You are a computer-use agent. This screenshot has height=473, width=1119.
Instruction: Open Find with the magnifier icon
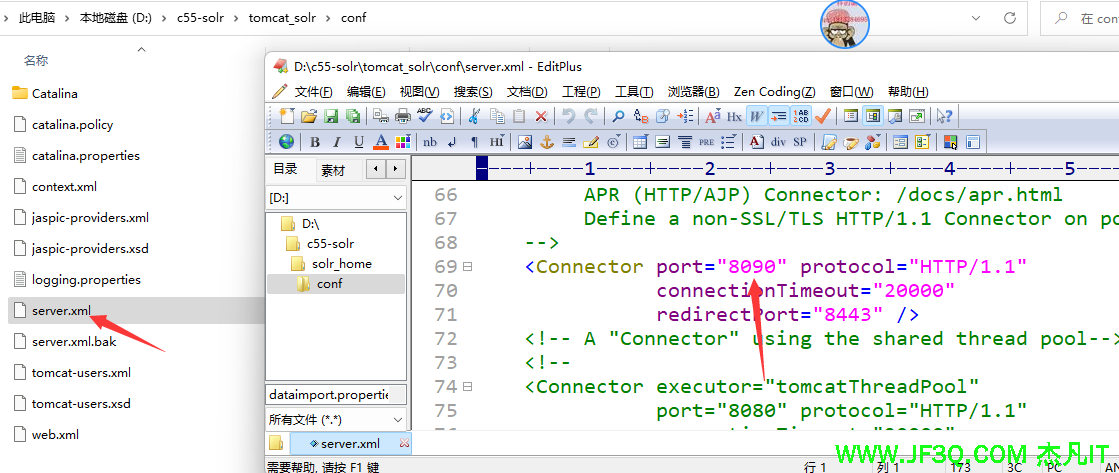pyautogui.click(x=619, y=116)
